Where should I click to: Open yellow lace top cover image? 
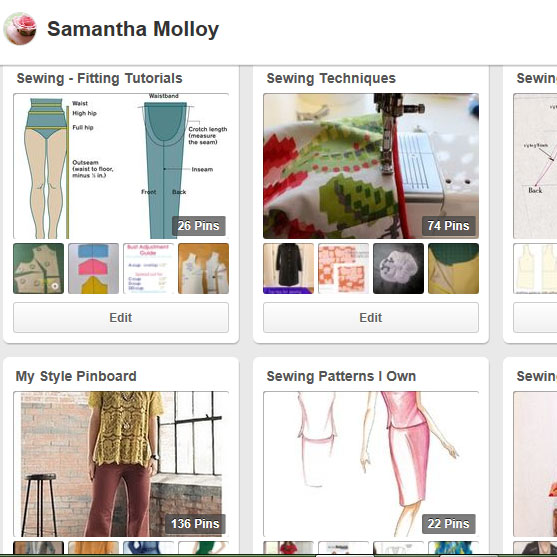(121, 464)
